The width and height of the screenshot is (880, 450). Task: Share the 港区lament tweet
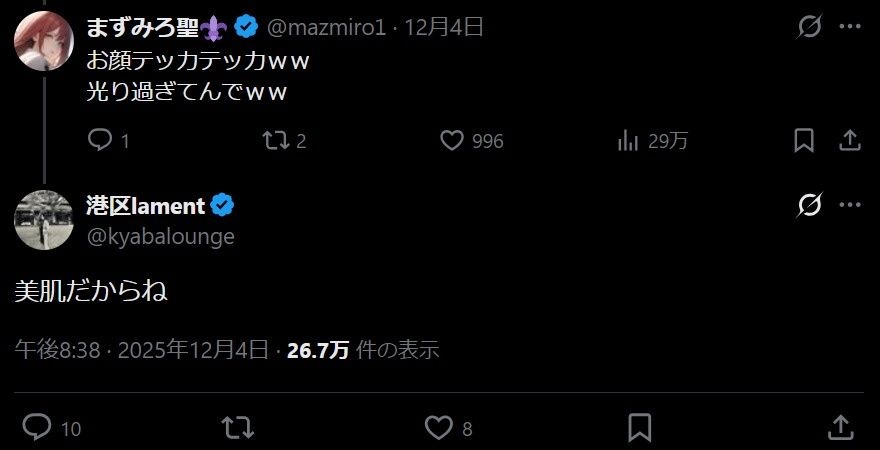[x=841, y=428]
